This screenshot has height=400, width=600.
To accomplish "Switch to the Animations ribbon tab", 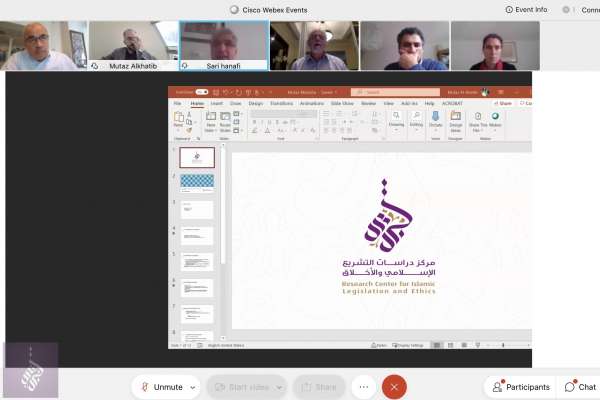I will pos(311,103).
